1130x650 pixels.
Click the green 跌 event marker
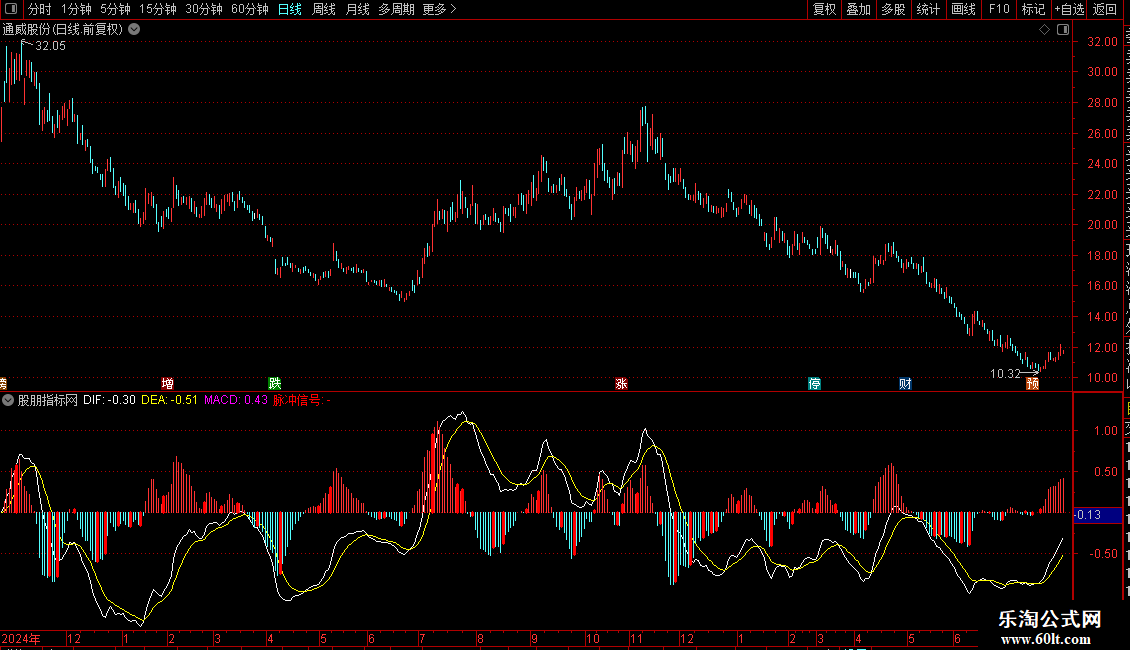point(275,383)
